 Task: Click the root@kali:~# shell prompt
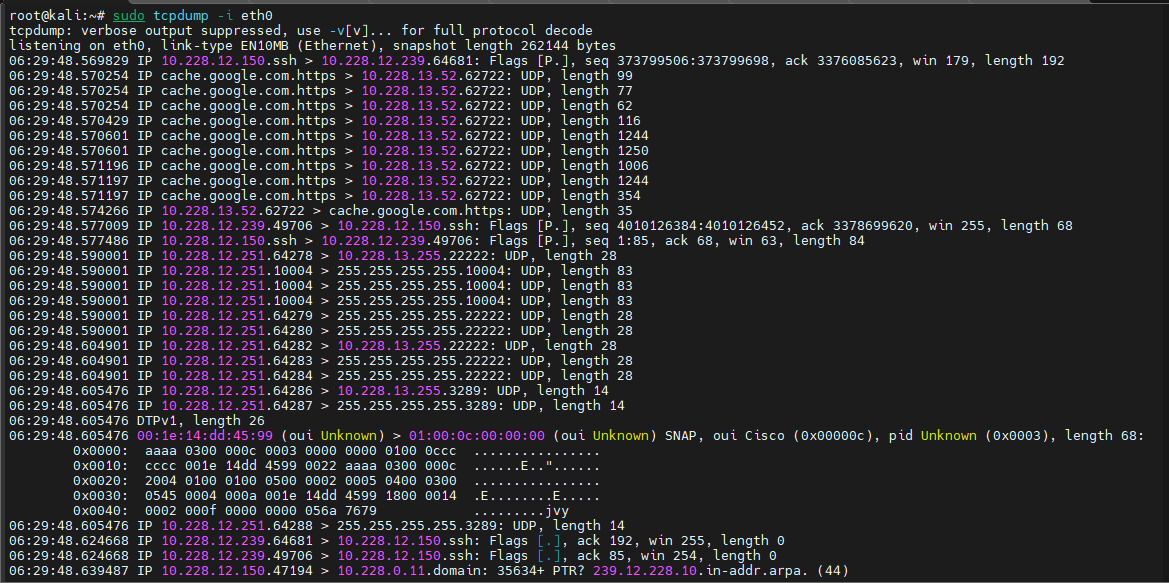(x=57, y=16)
